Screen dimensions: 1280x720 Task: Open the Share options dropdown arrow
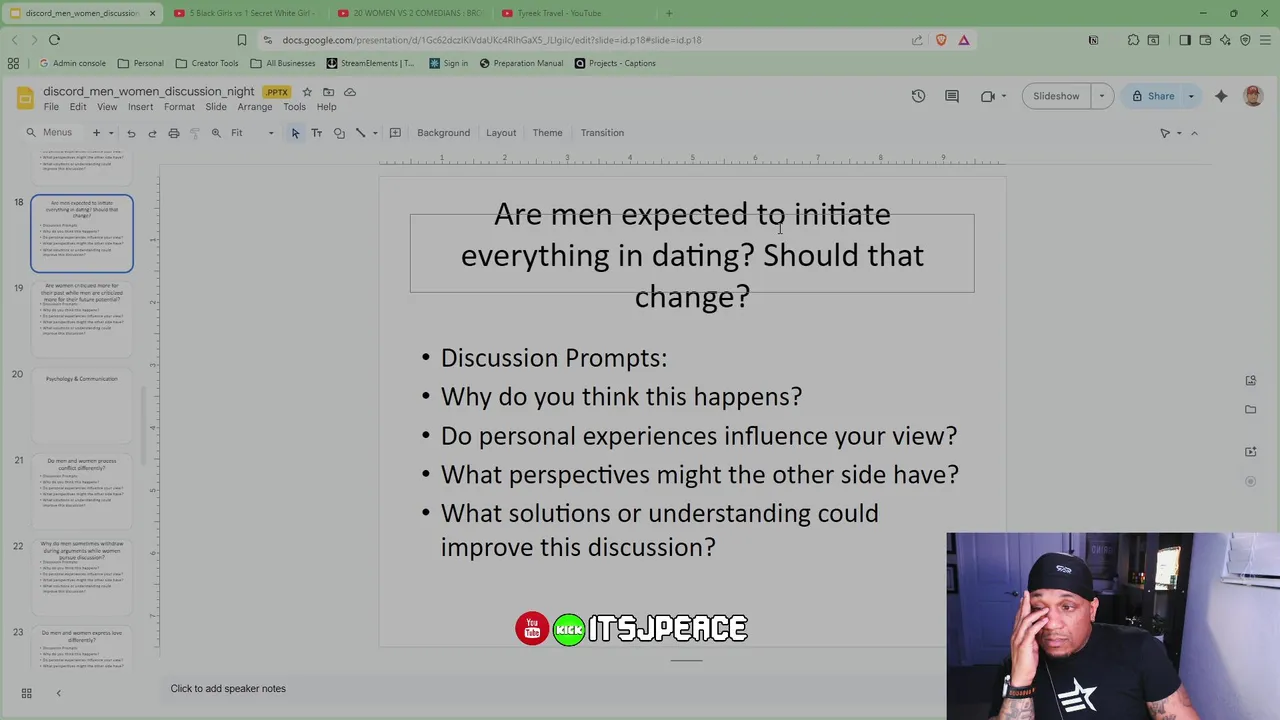click(x=1191, y=96)
